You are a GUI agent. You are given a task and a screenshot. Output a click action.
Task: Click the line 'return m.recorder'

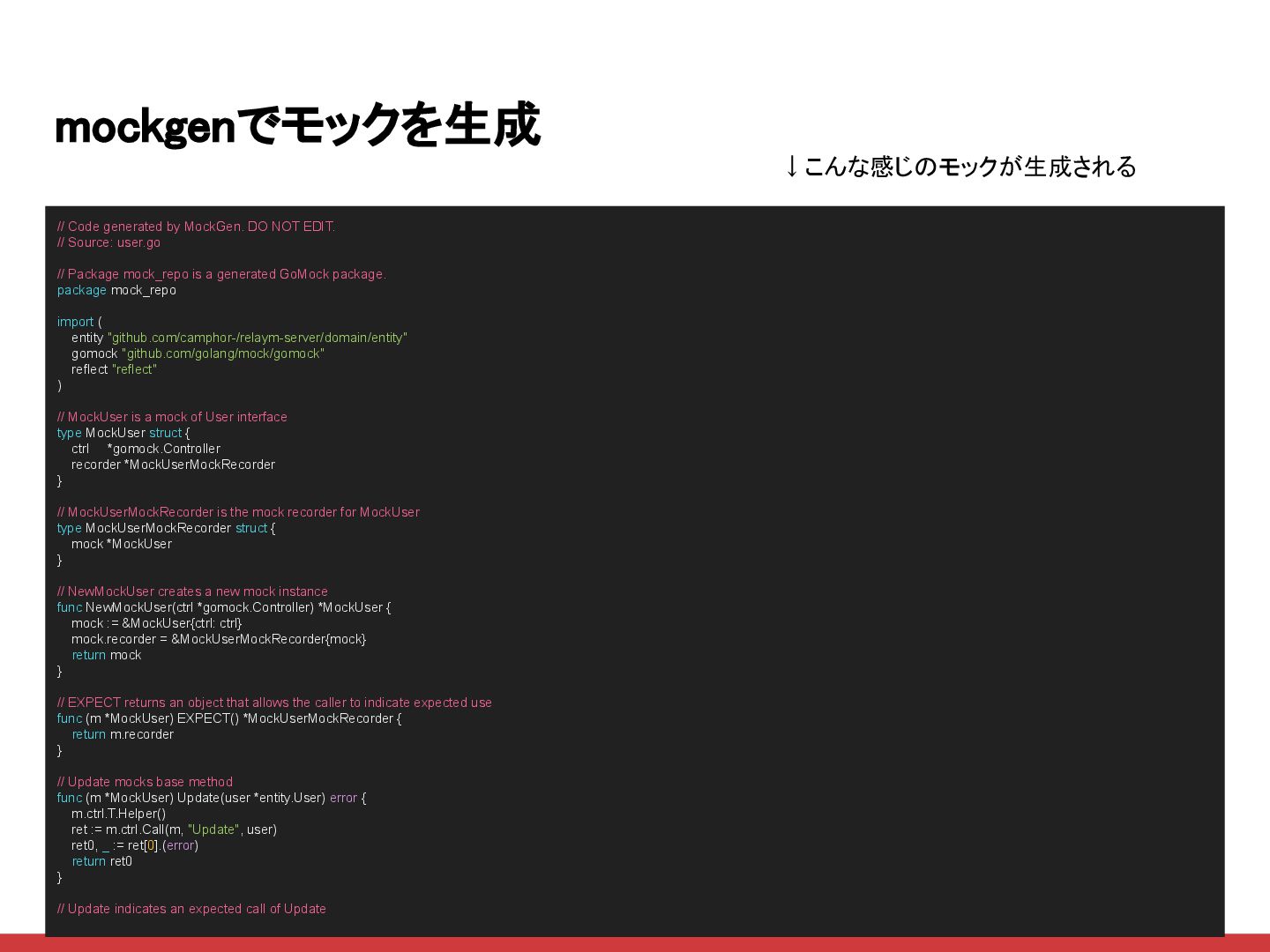click(x=123, y=734)
